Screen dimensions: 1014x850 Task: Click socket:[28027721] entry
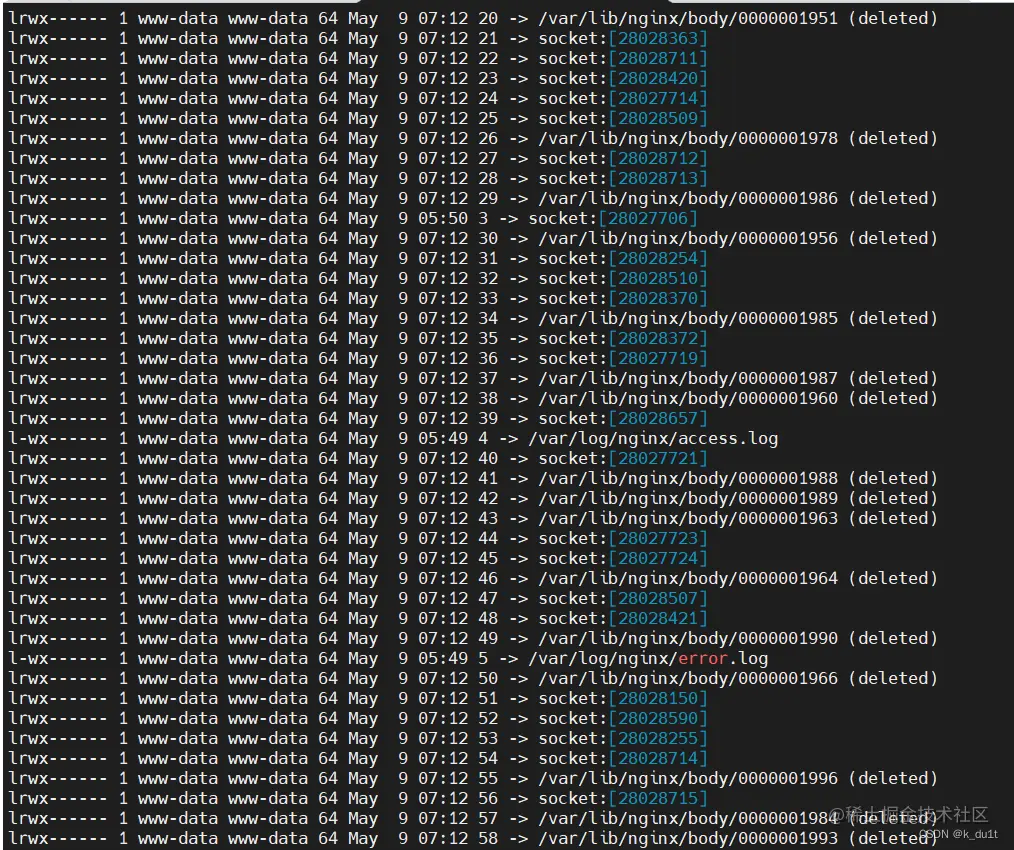623,459
